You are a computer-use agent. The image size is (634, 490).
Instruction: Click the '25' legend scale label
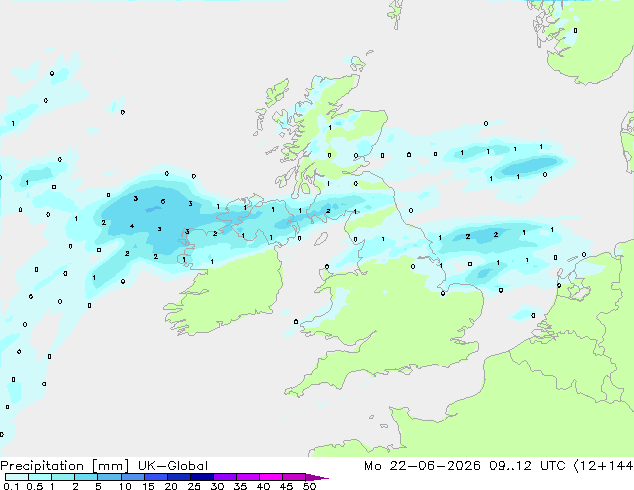tap(194, 486)
